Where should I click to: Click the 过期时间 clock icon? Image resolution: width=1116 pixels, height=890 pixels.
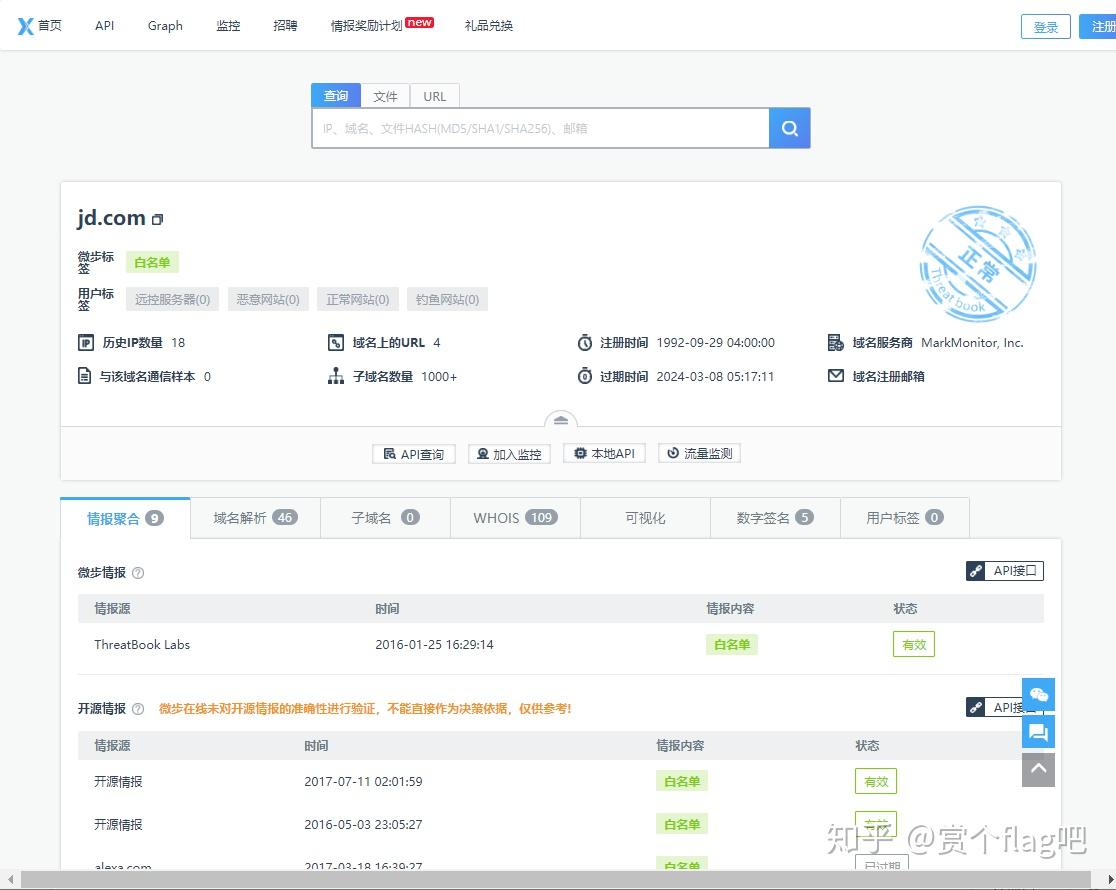pos(584,376)
